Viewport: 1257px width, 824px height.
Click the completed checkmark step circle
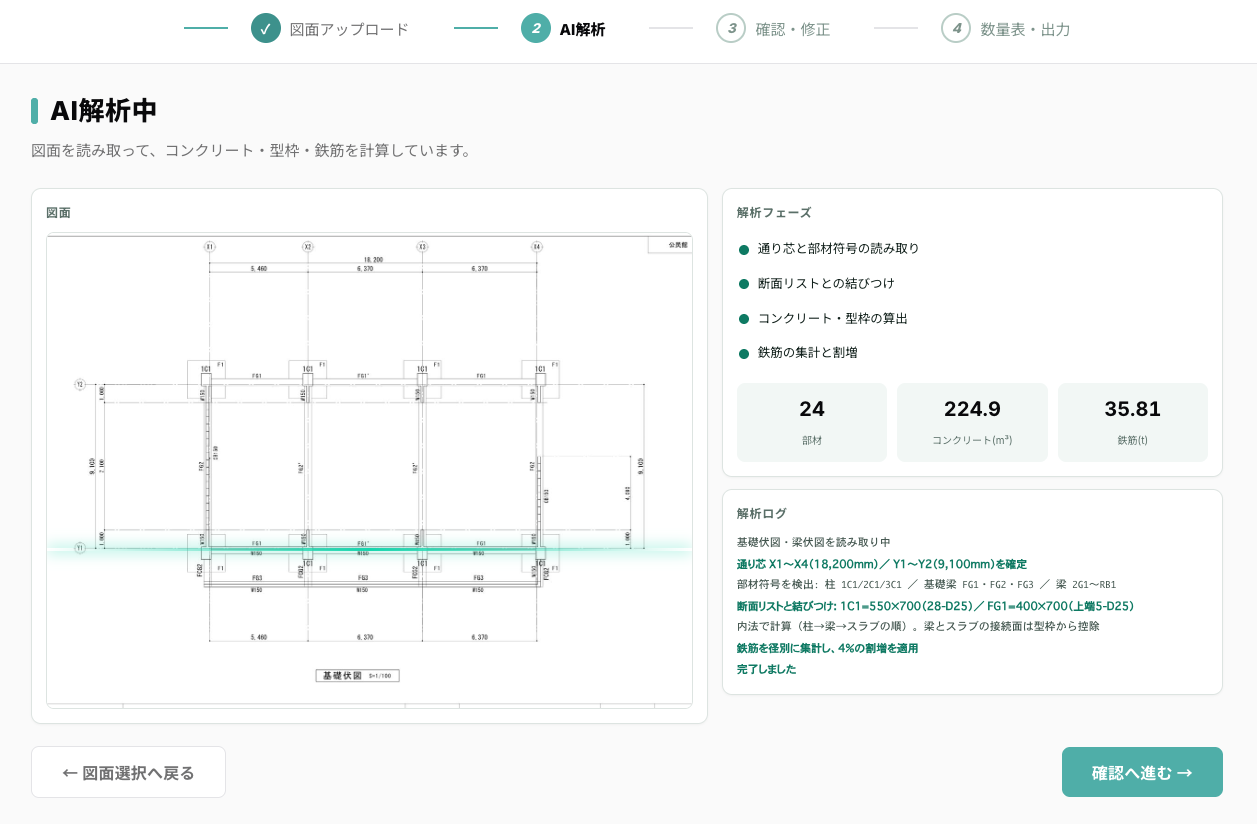click(x=266, y=28)
